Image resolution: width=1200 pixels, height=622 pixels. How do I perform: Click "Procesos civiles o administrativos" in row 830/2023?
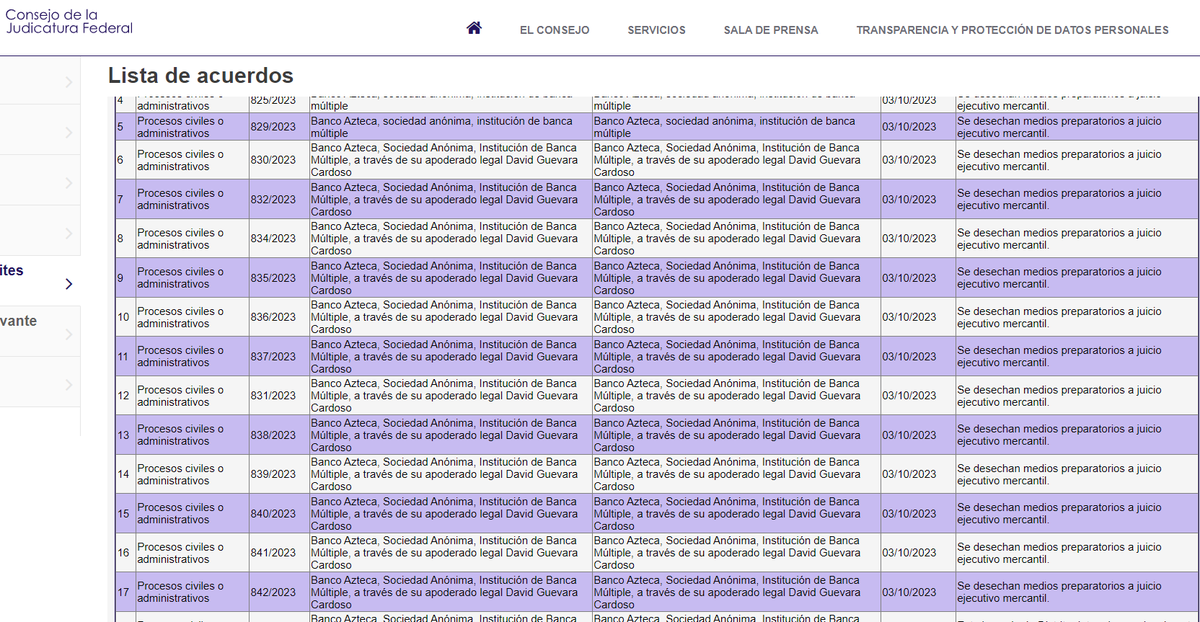pos(181,160)
